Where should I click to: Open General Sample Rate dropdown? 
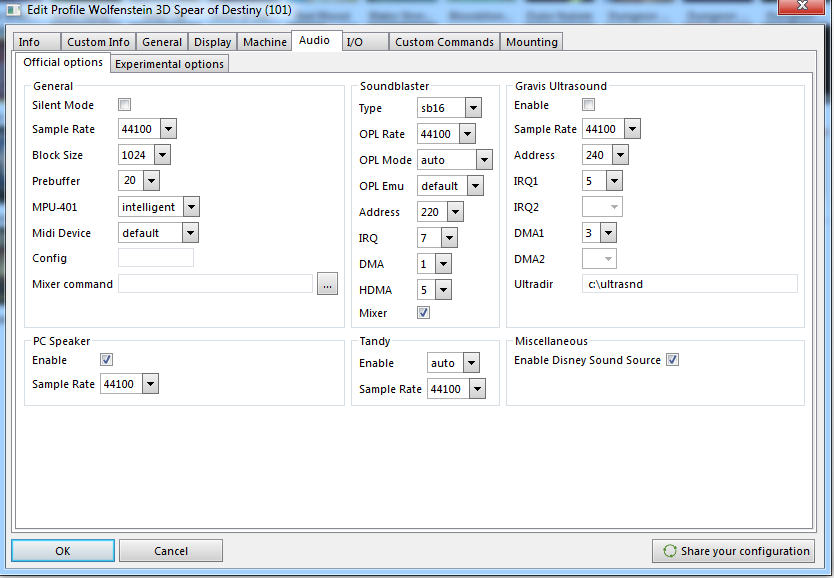[x=168, y=129]
